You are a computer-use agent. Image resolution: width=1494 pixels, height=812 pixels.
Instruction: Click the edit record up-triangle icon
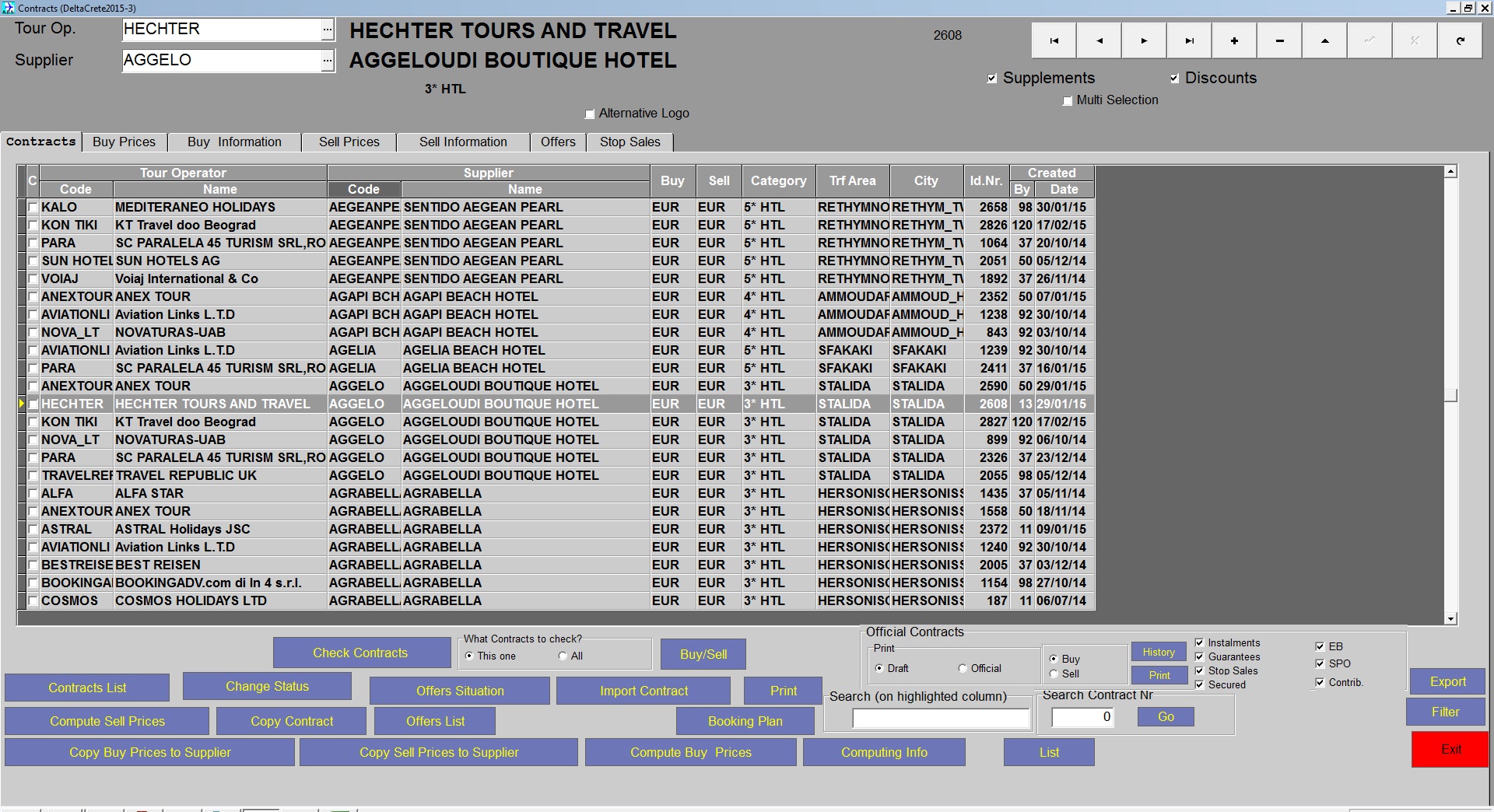[1324, 40]
